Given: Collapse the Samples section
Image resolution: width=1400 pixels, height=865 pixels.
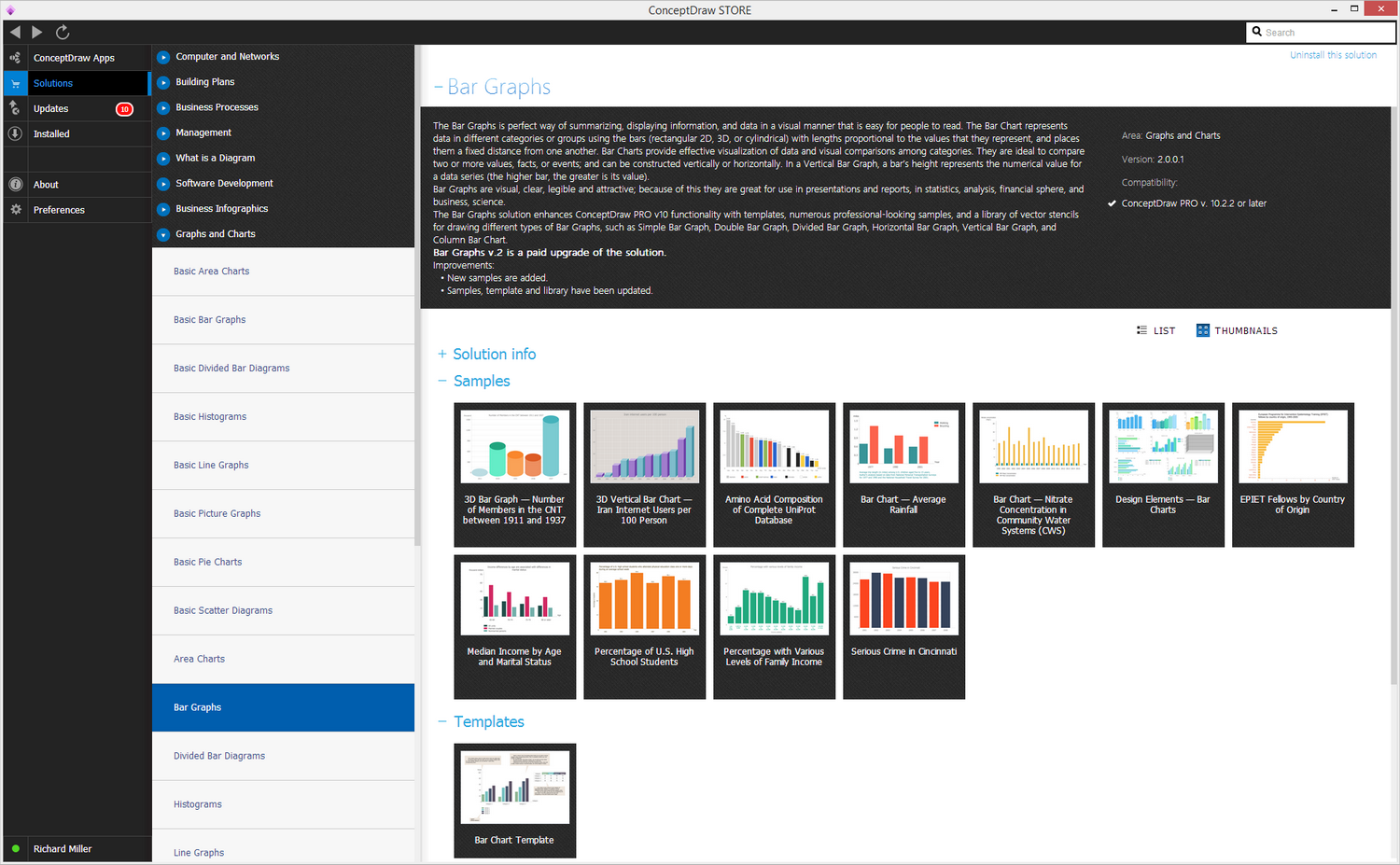Looking at the screenshot, I should click(x=442, y=381).
